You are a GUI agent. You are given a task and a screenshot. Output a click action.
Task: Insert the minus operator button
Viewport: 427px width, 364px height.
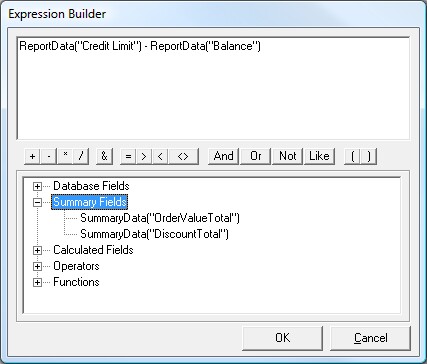pyautogui.click(x=49, y=156)
